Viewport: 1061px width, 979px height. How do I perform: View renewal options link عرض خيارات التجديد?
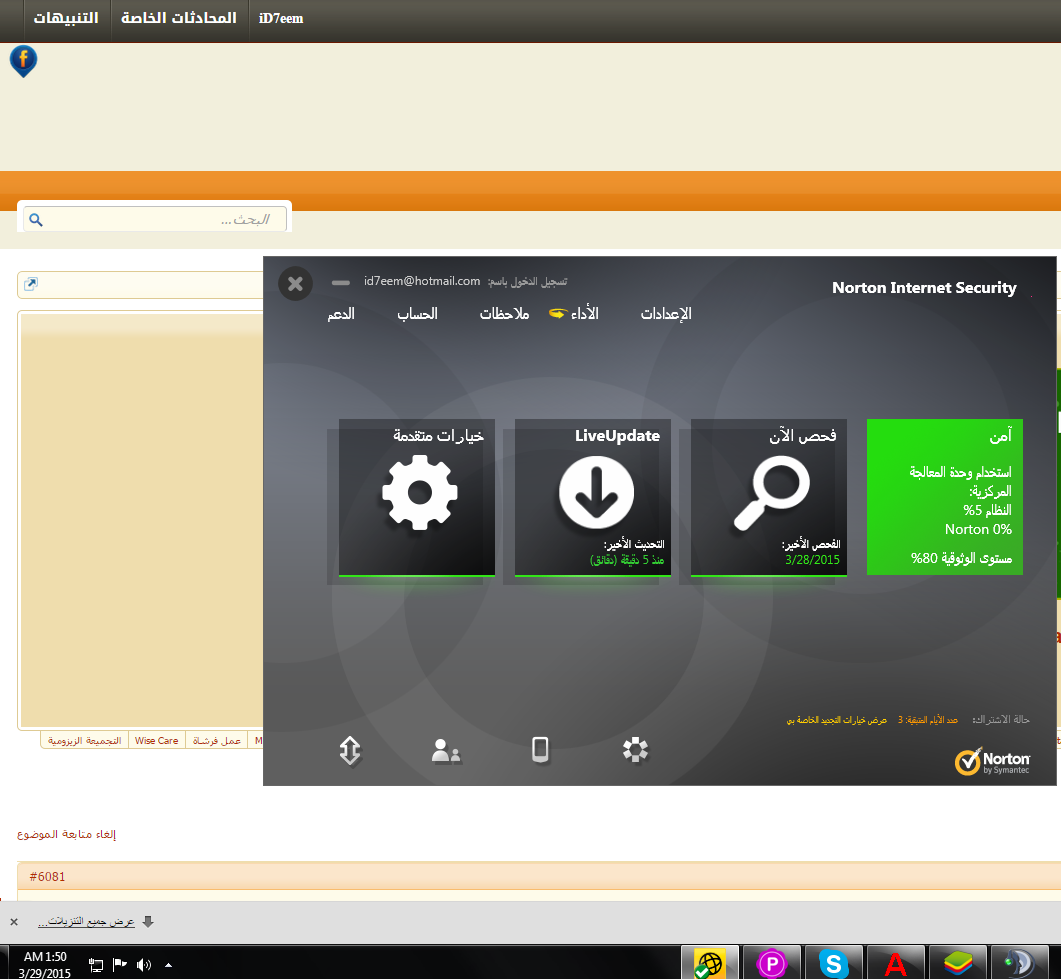(836, 720)
